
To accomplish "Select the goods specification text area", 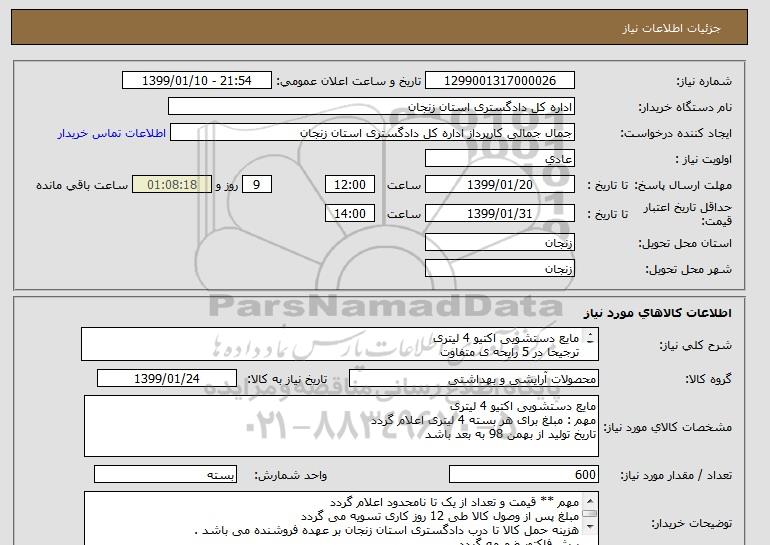I will tap(341, 426).
